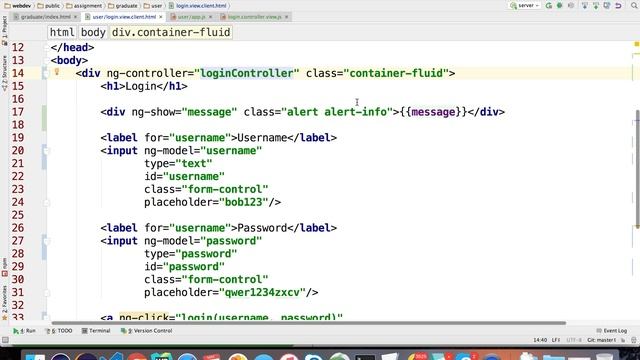Collapse the fold end marker on line 31
Screen dimensions: 640x360
click(46, 293)
